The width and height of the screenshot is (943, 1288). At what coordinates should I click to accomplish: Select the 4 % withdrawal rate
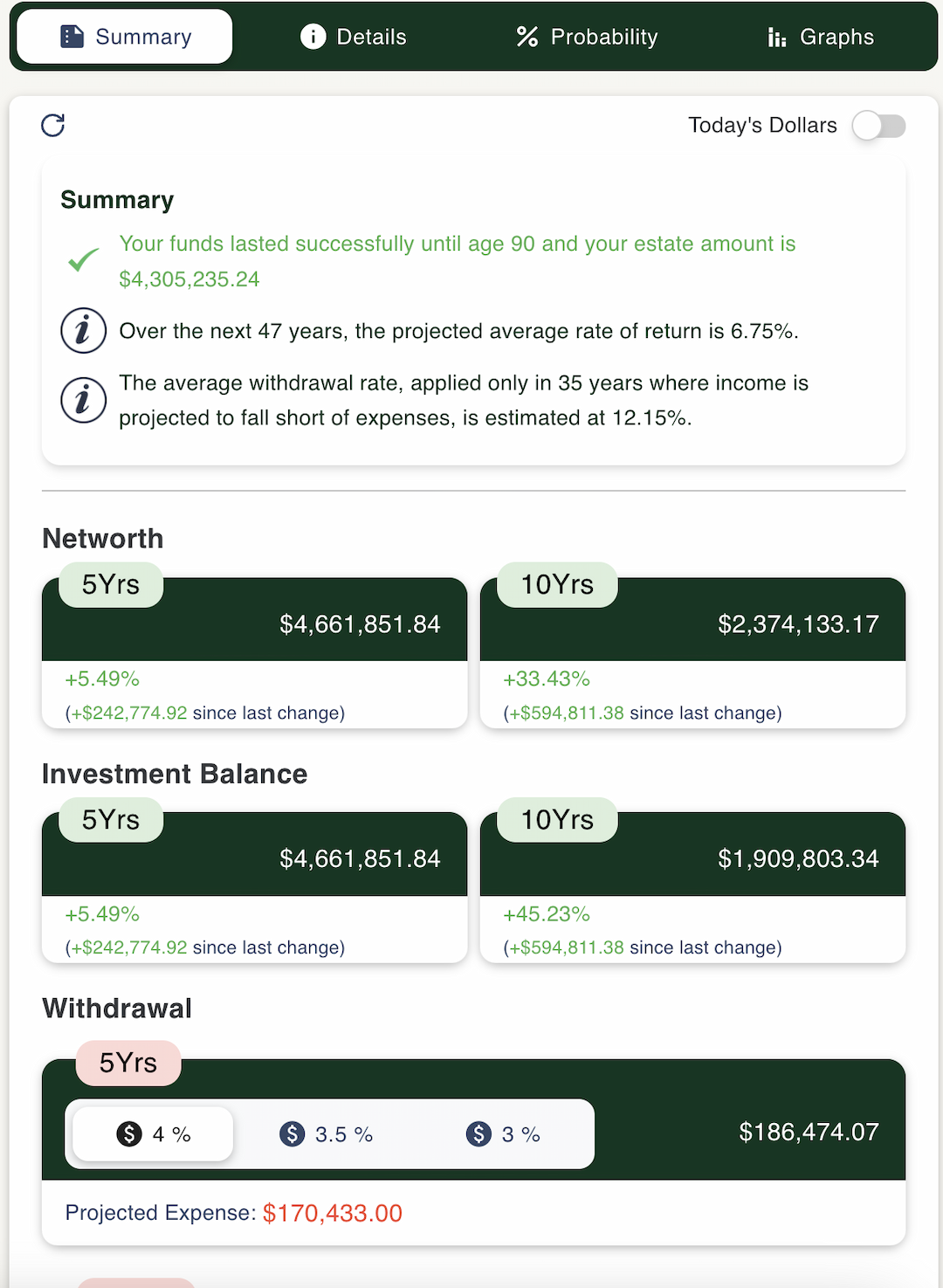coord(154,1133)
